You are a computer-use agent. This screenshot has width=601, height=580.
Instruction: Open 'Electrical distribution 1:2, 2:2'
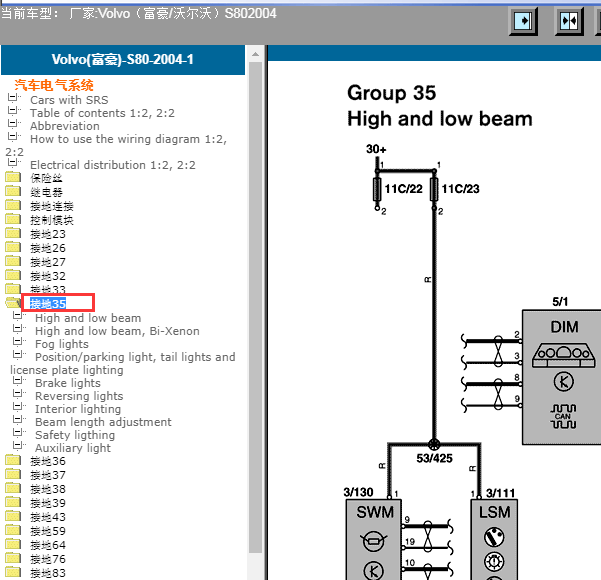[x=113, y=165]
